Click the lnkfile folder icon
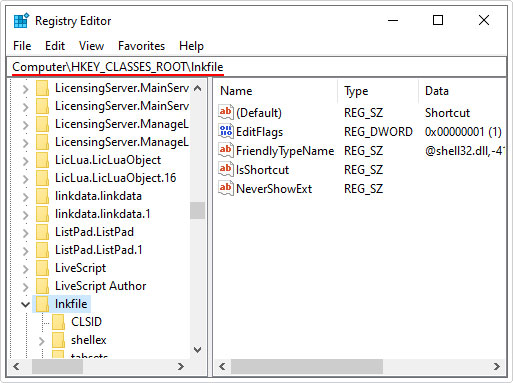Screen dimensions: 513x383 [x=43, y=304]
